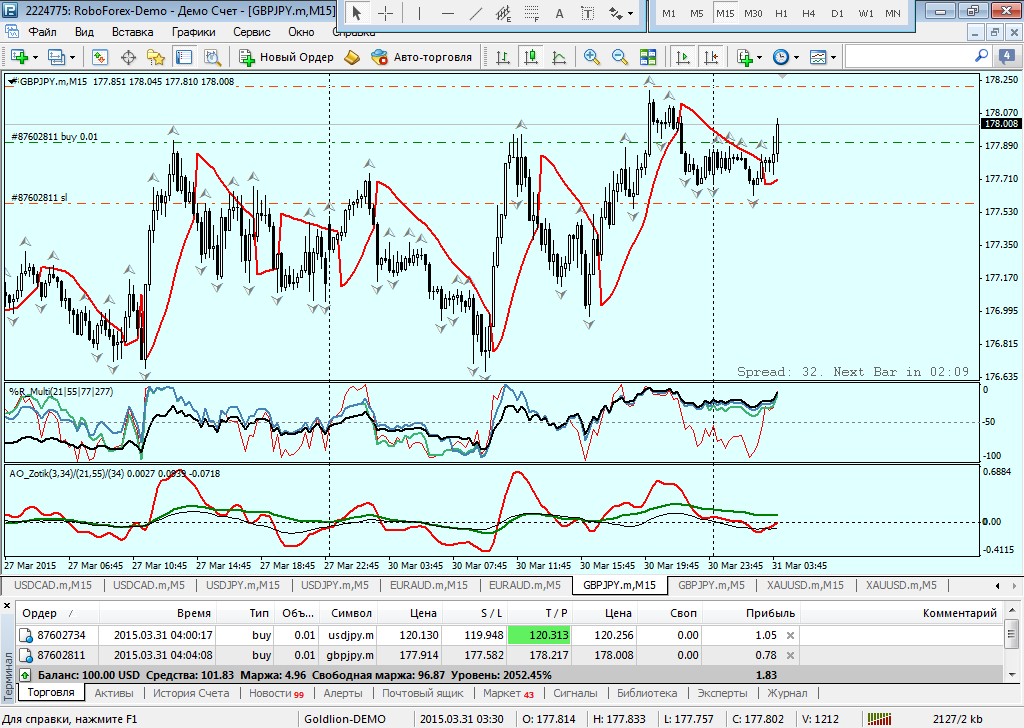1024x728 pixels.
Task: Click the trade list vertical scrollbar
Action: [x=1012, y=642]
